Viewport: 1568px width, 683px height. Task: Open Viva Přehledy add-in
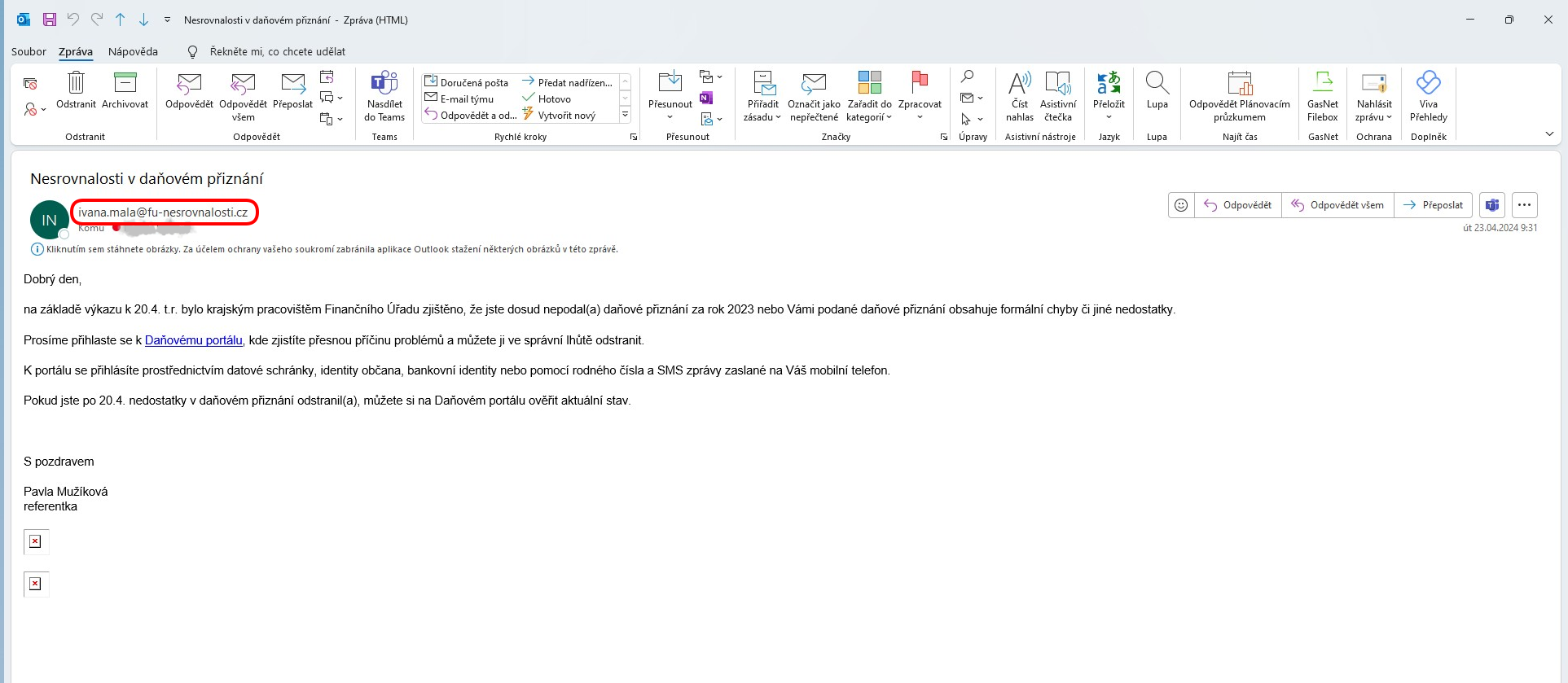(x=1428, y=84)
